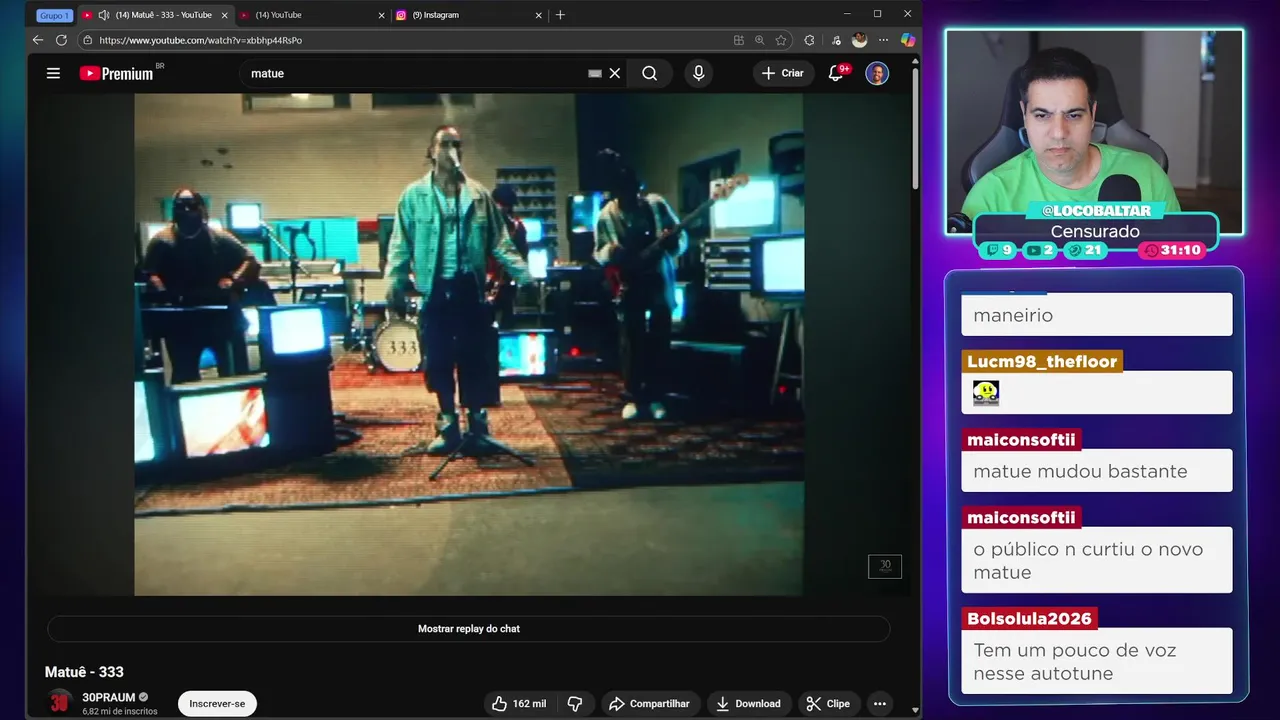Click the Clipe button

coord(828,704)
